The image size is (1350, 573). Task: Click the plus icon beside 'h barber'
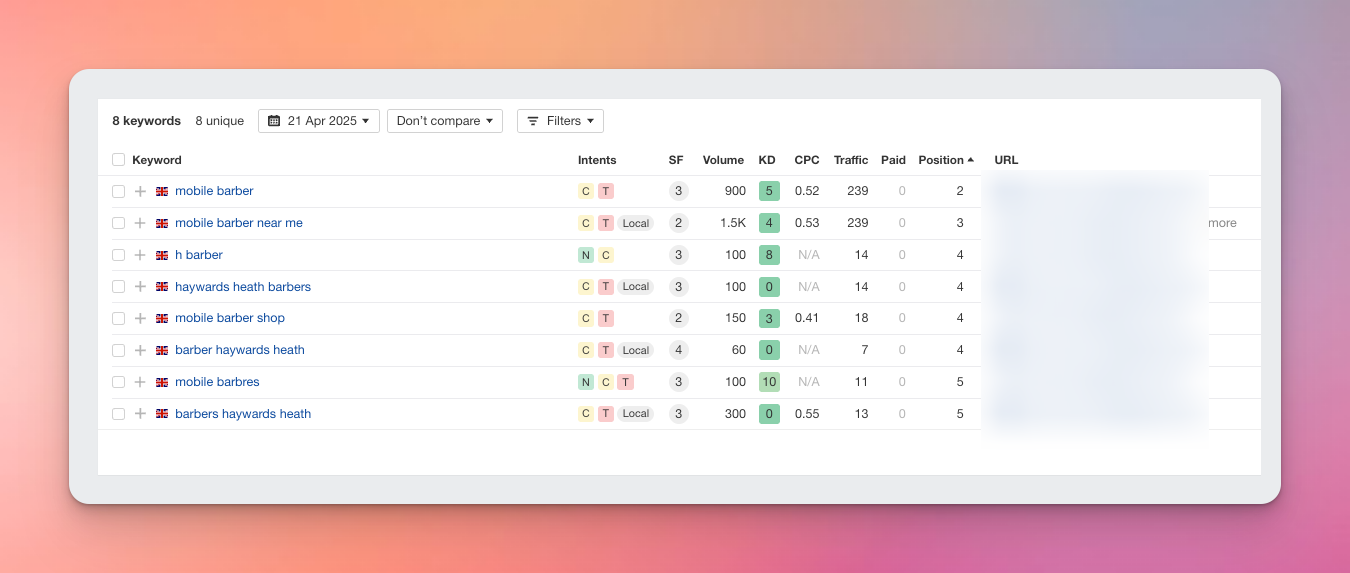(140, 255)
